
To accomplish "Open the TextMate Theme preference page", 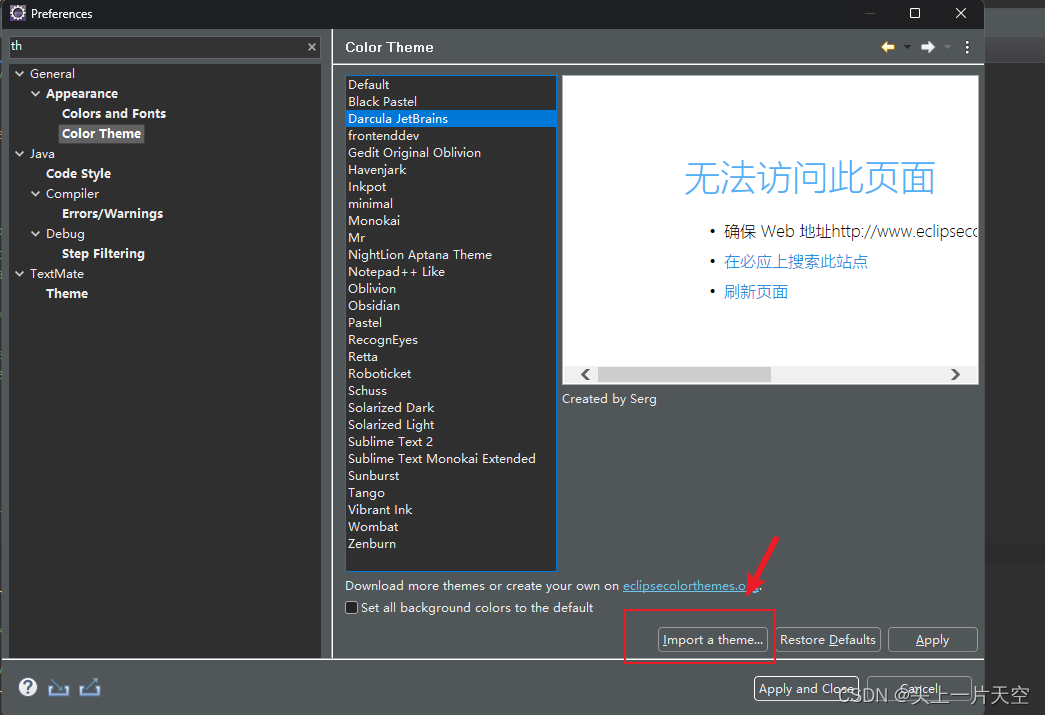I will (67, 294).
